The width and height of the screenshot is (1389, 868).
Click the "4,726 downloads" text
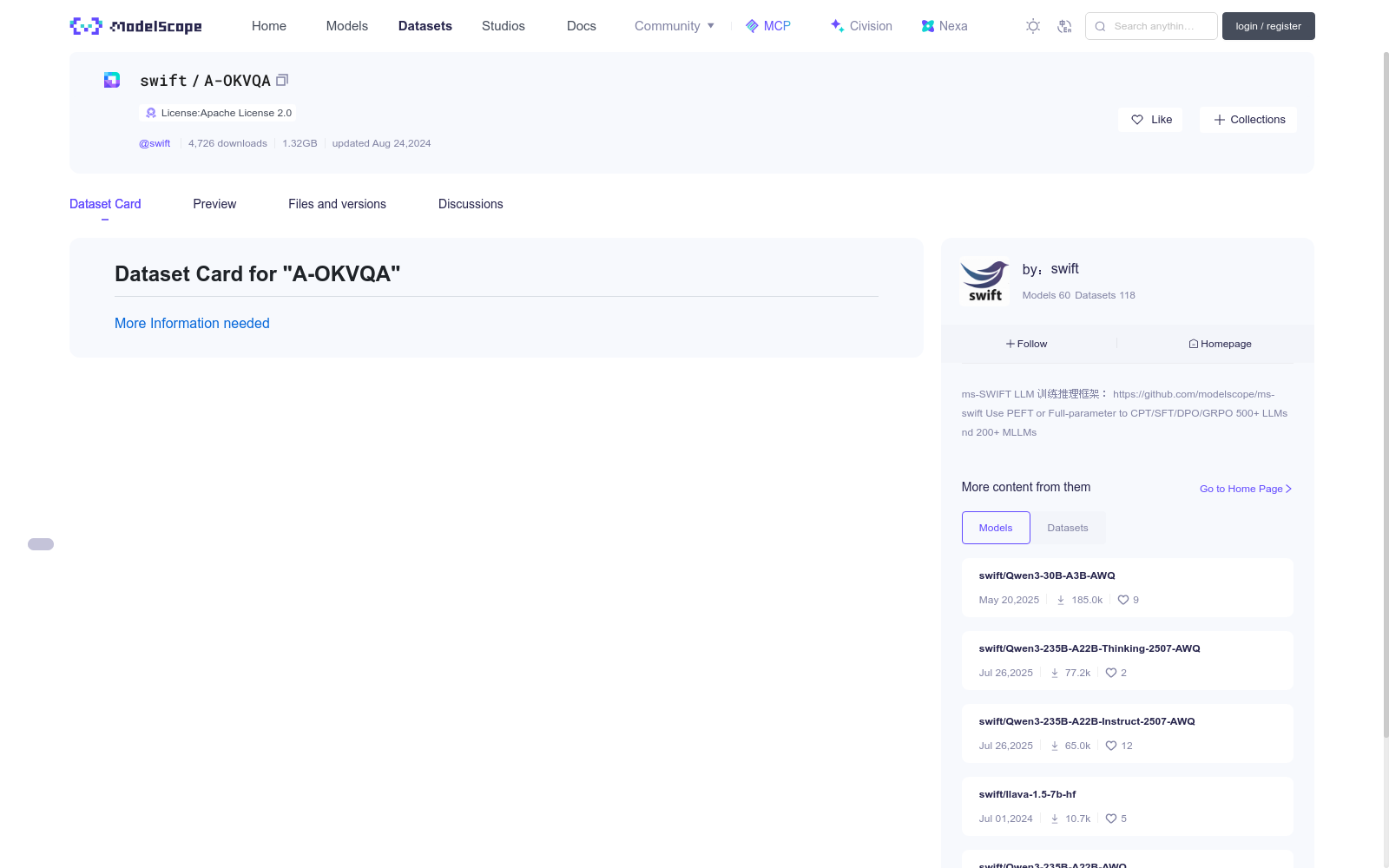coord(227,143)
